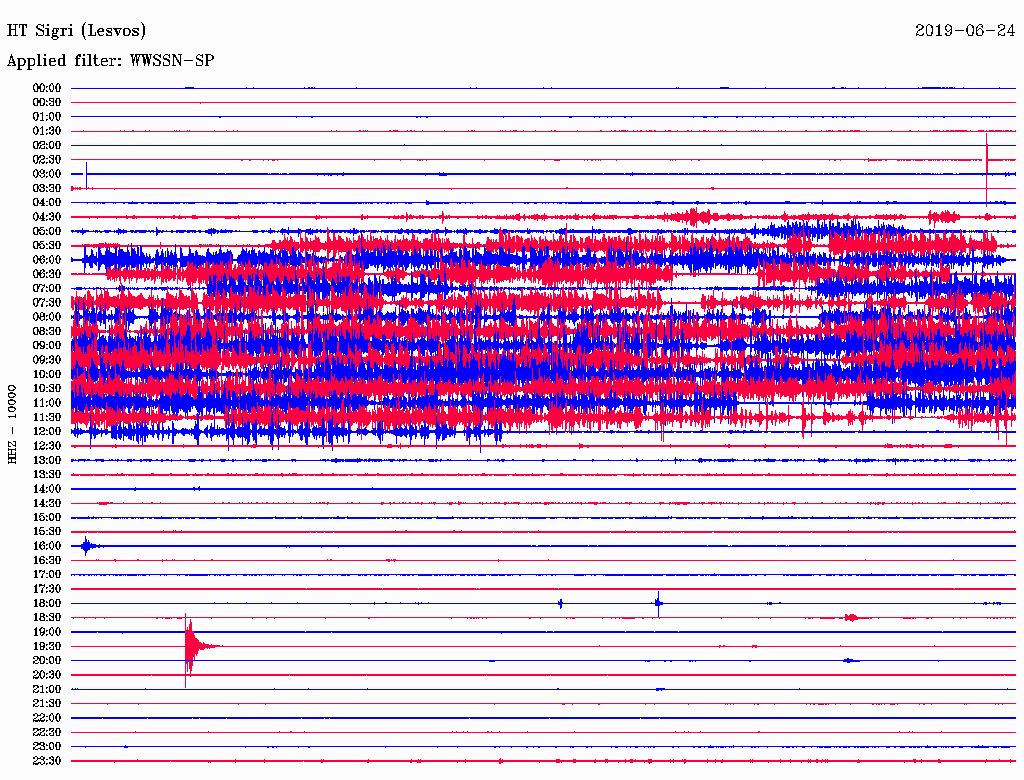Click the HHZ - 10000 axis label
This screenshot has width=1024, height=780.
pos(12,424)
